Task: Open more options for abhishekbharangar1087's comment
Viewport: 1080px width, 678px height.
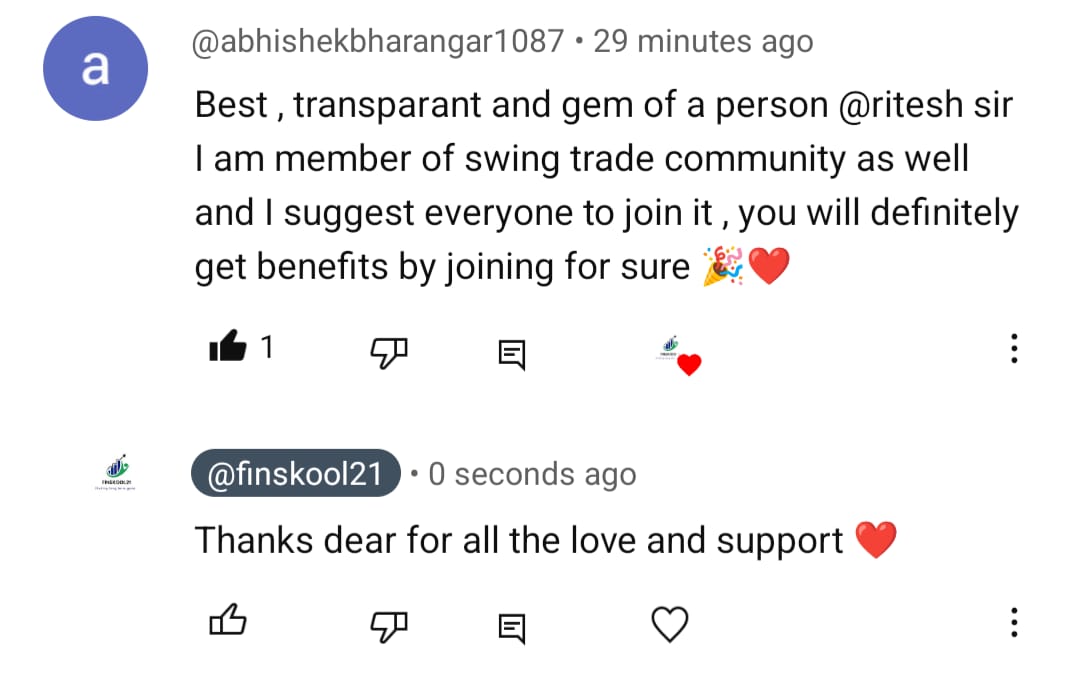Action: click(1014, 348)
